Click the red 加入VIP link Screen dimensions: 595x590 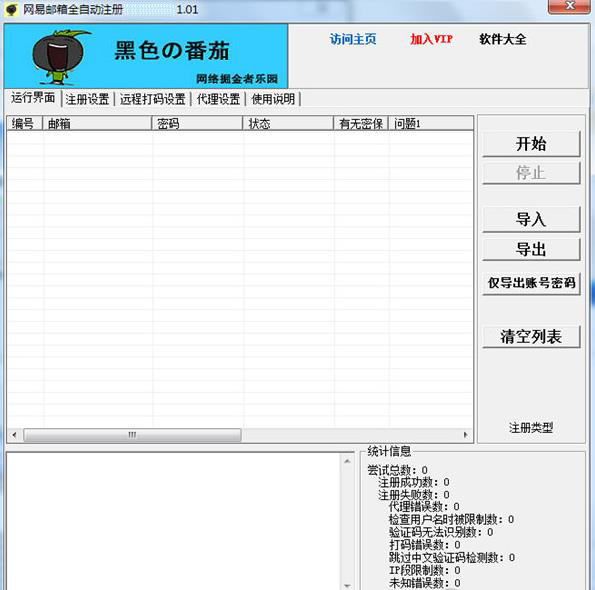pyautogui.click(x=431, y=39)
